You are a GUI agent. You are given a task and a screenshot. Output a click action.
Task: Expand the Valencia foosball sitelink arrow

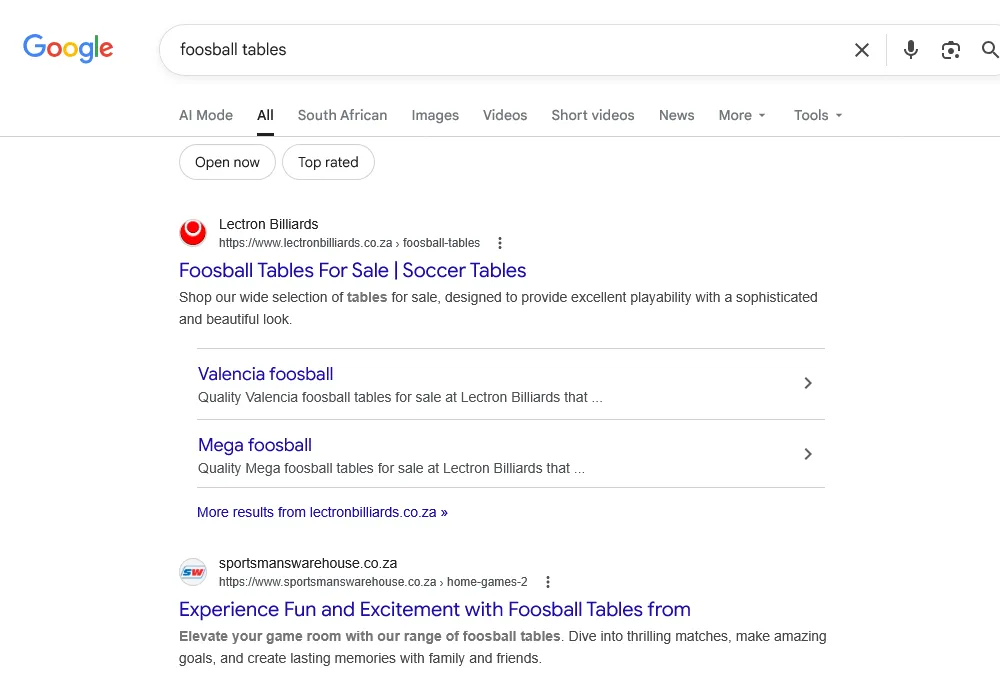(808, 383)
